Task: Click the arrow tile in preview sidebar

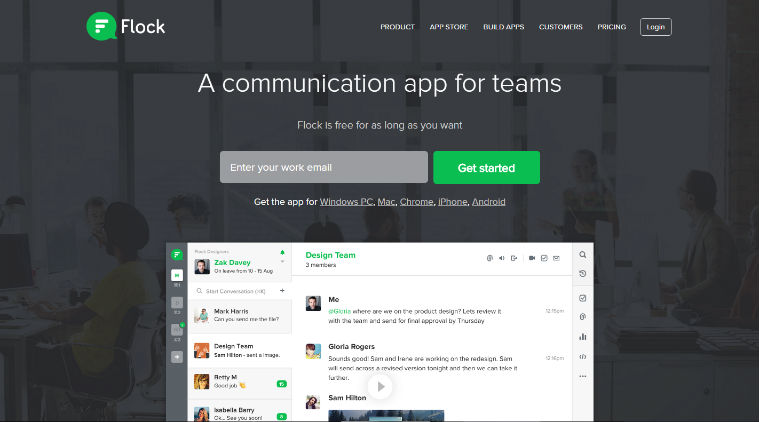Action: (177, 357)
